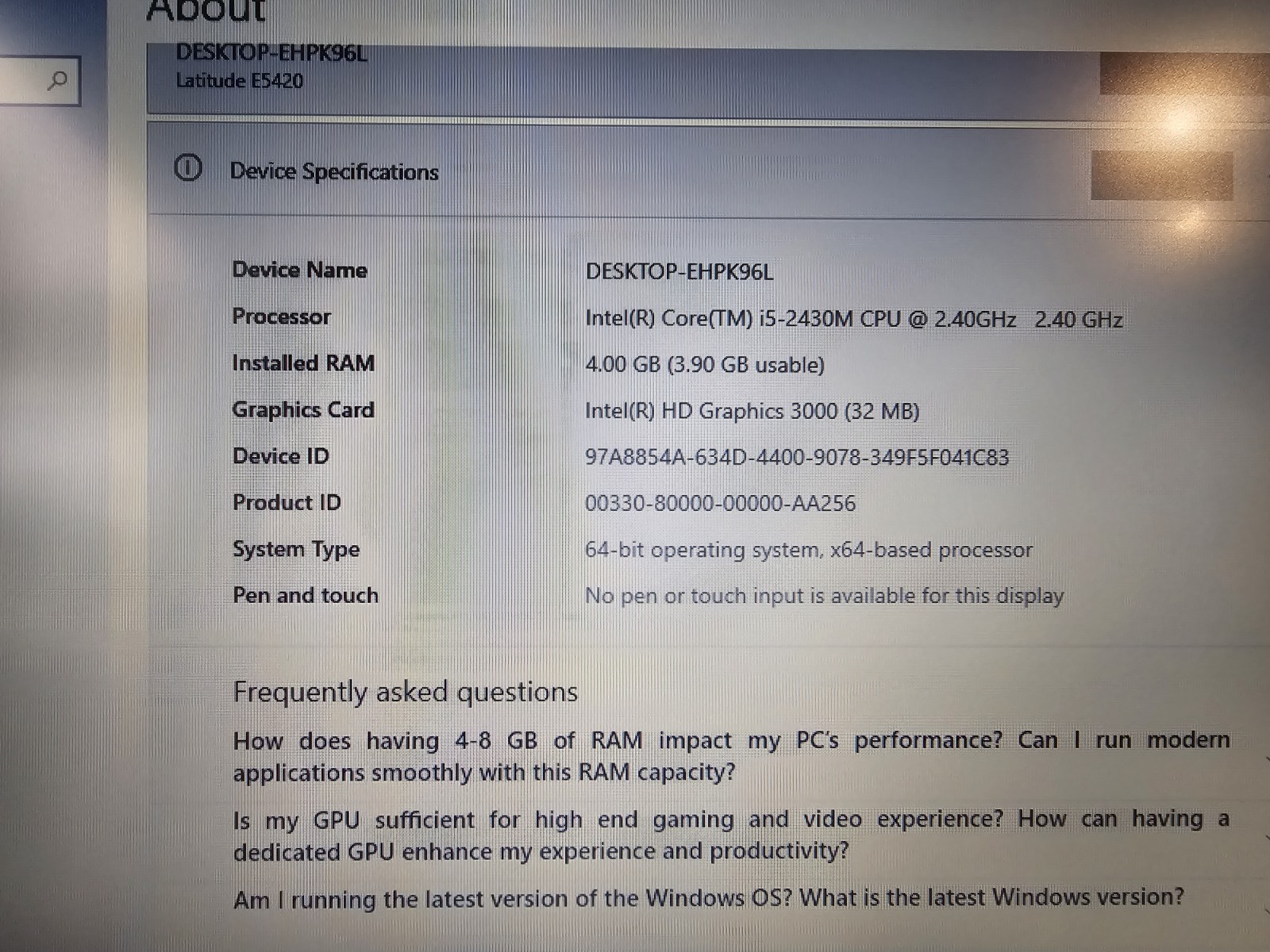Screen dimensions: 1270x952
Task: Select the Device ID value starting 97A8854A
Action: coord(797,458)
